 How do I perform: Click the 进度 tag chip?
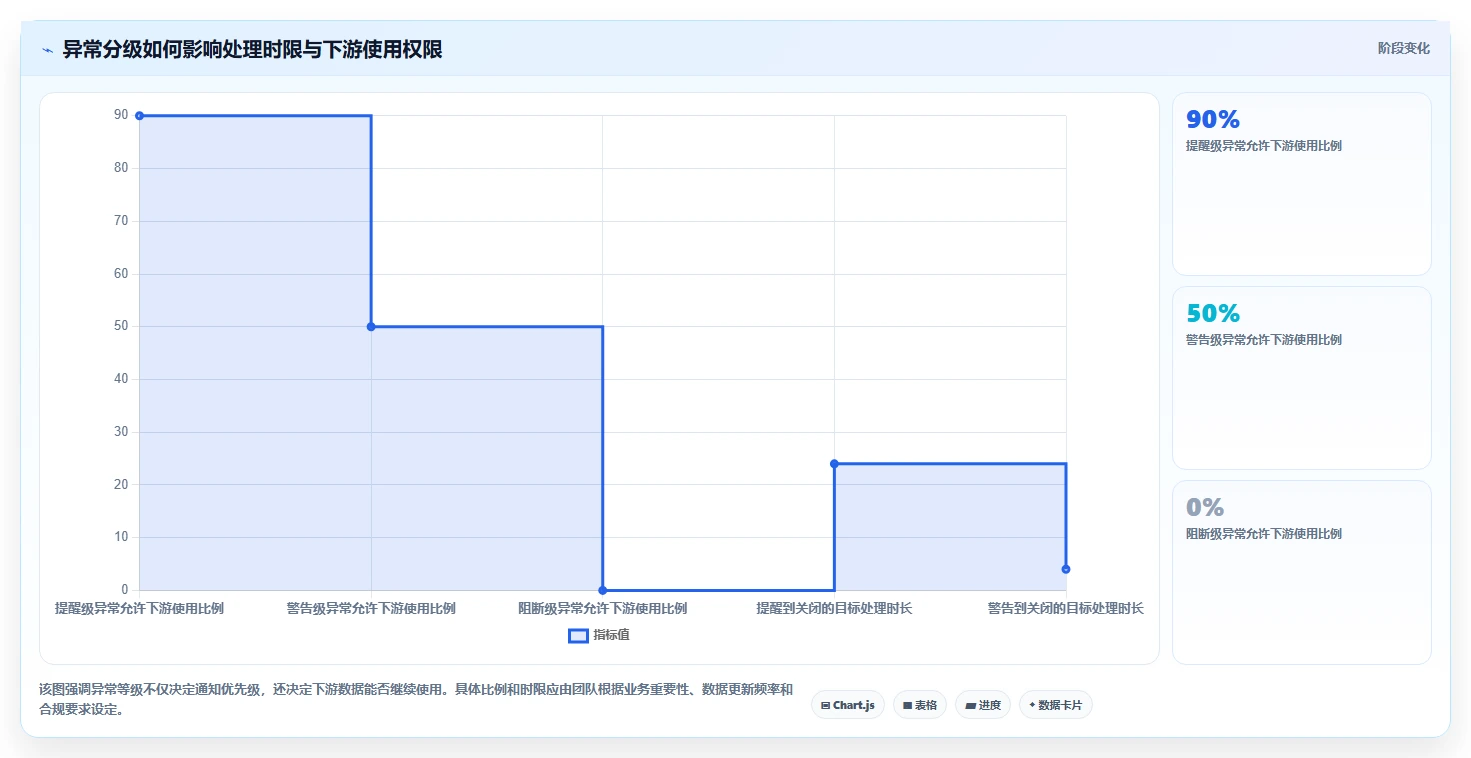click(x=983, y=705)
